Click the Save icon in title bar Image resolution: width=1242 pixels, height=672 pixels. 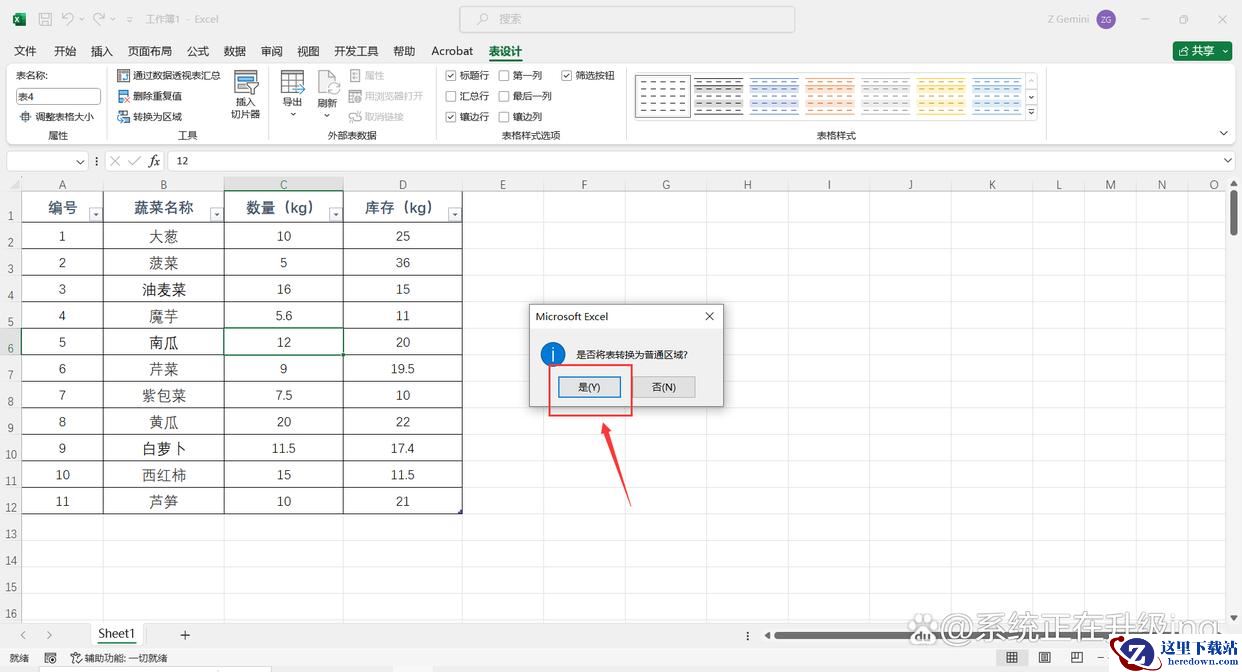[45, 19]
